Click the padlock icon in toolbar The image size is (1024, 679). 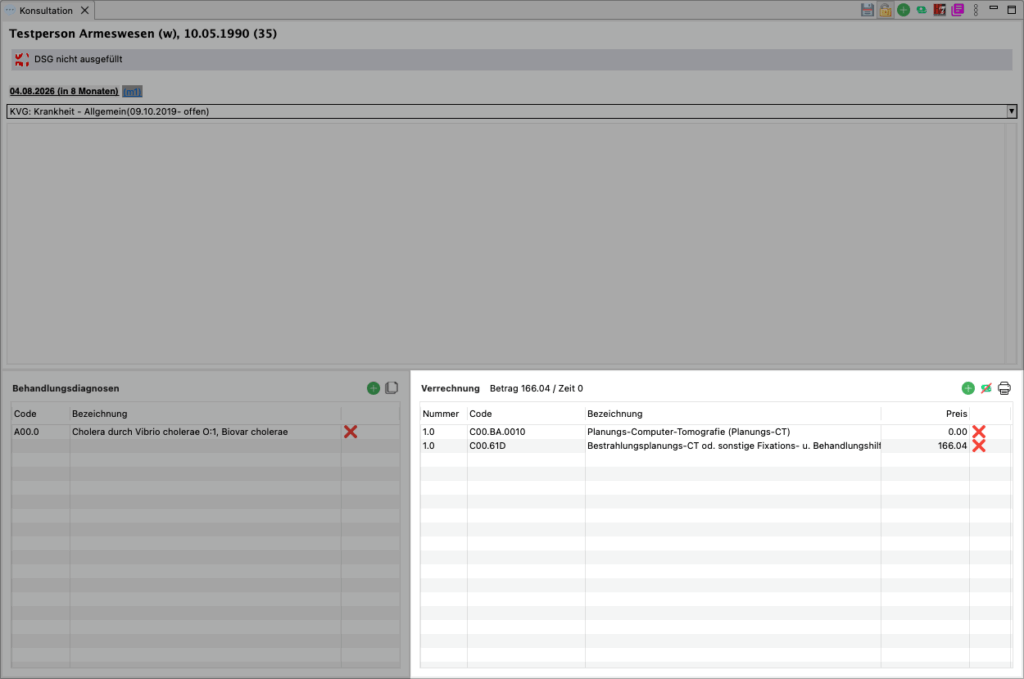885,10
